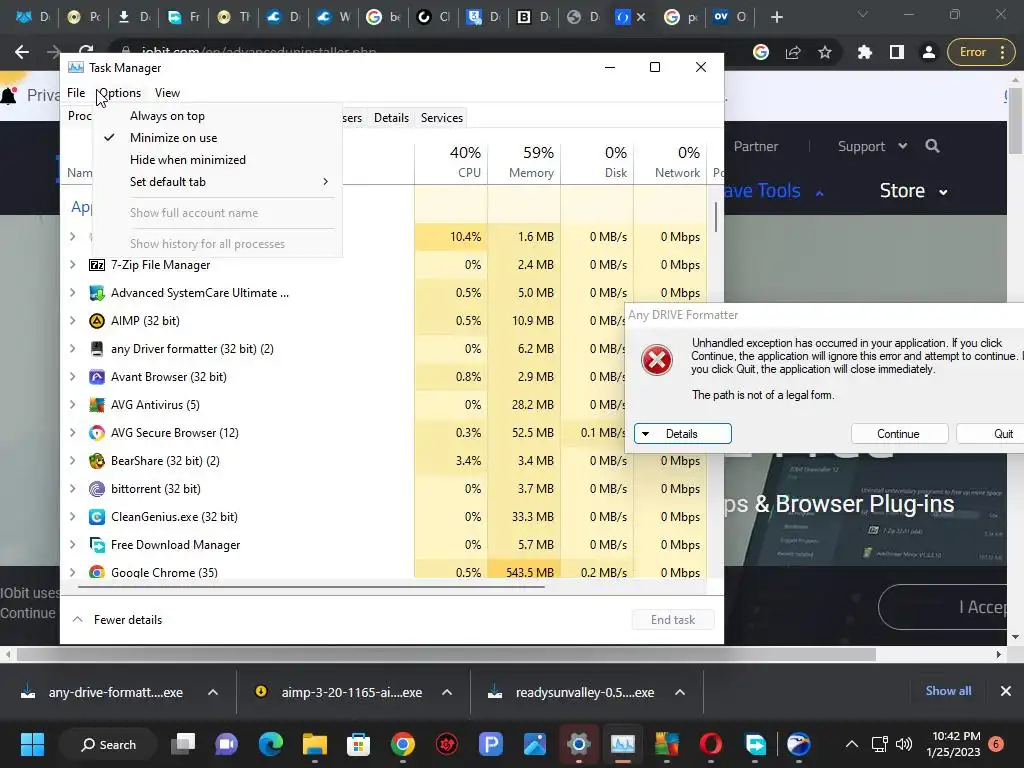Viewport: 1024px width, 768px height.
Task: Open Set default tab submenu
Action: [217, 182]
